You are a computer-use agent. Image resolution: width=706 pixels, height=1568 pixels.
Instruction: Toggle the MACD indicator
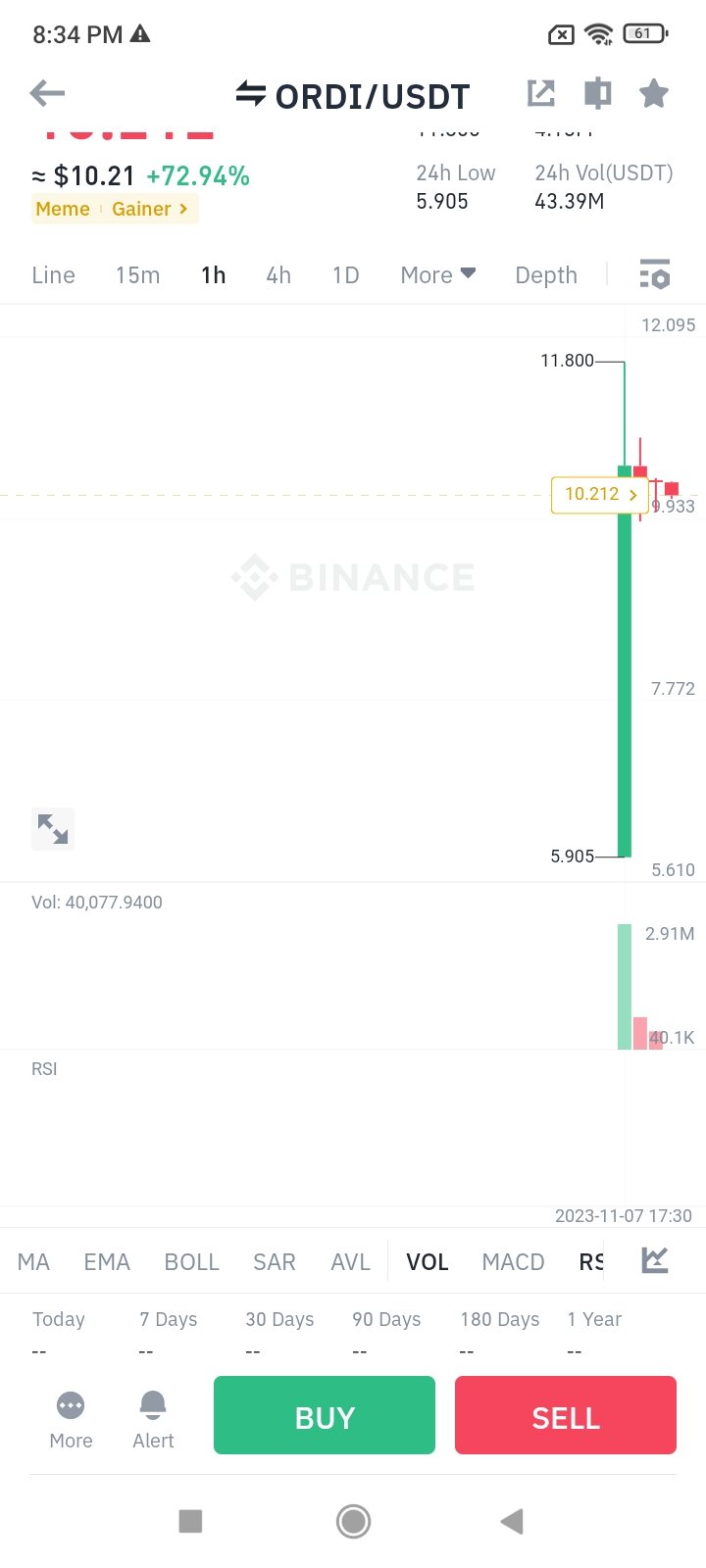[x=513, y=1262]
